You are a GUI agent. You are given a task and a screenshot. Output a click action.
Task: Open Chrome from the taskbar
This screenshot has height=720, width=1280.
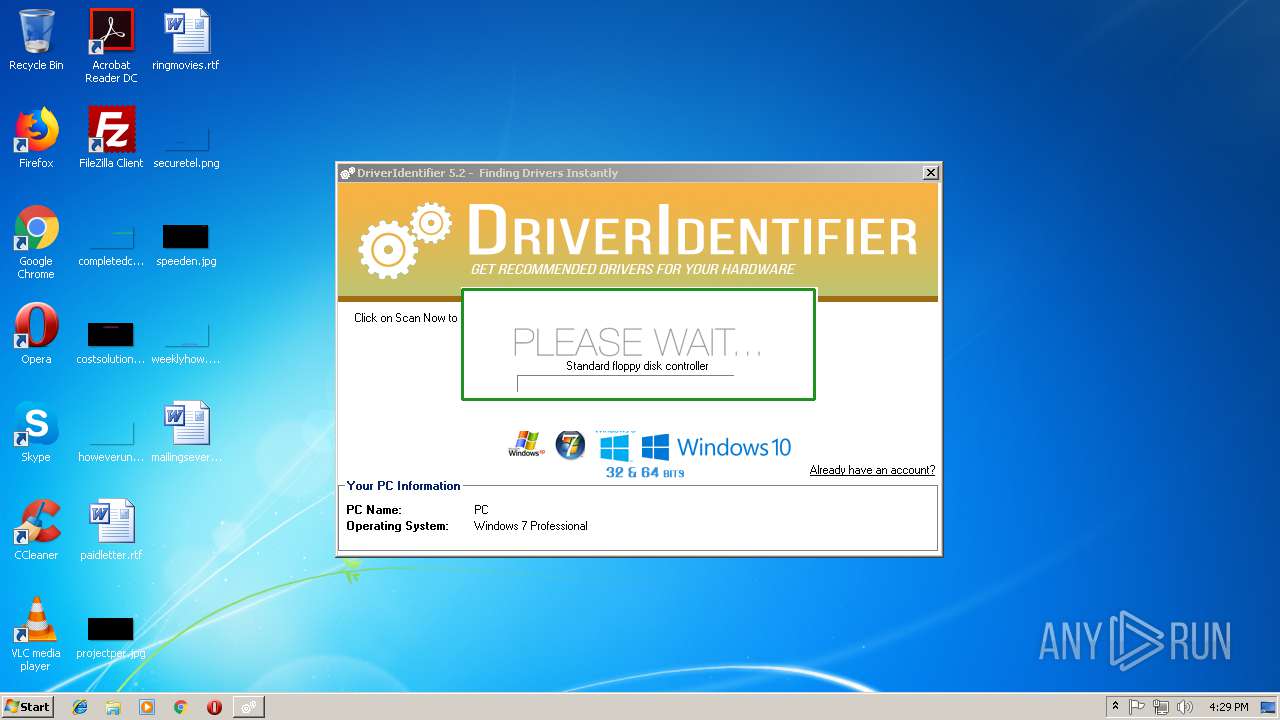[x=180, y=707]
